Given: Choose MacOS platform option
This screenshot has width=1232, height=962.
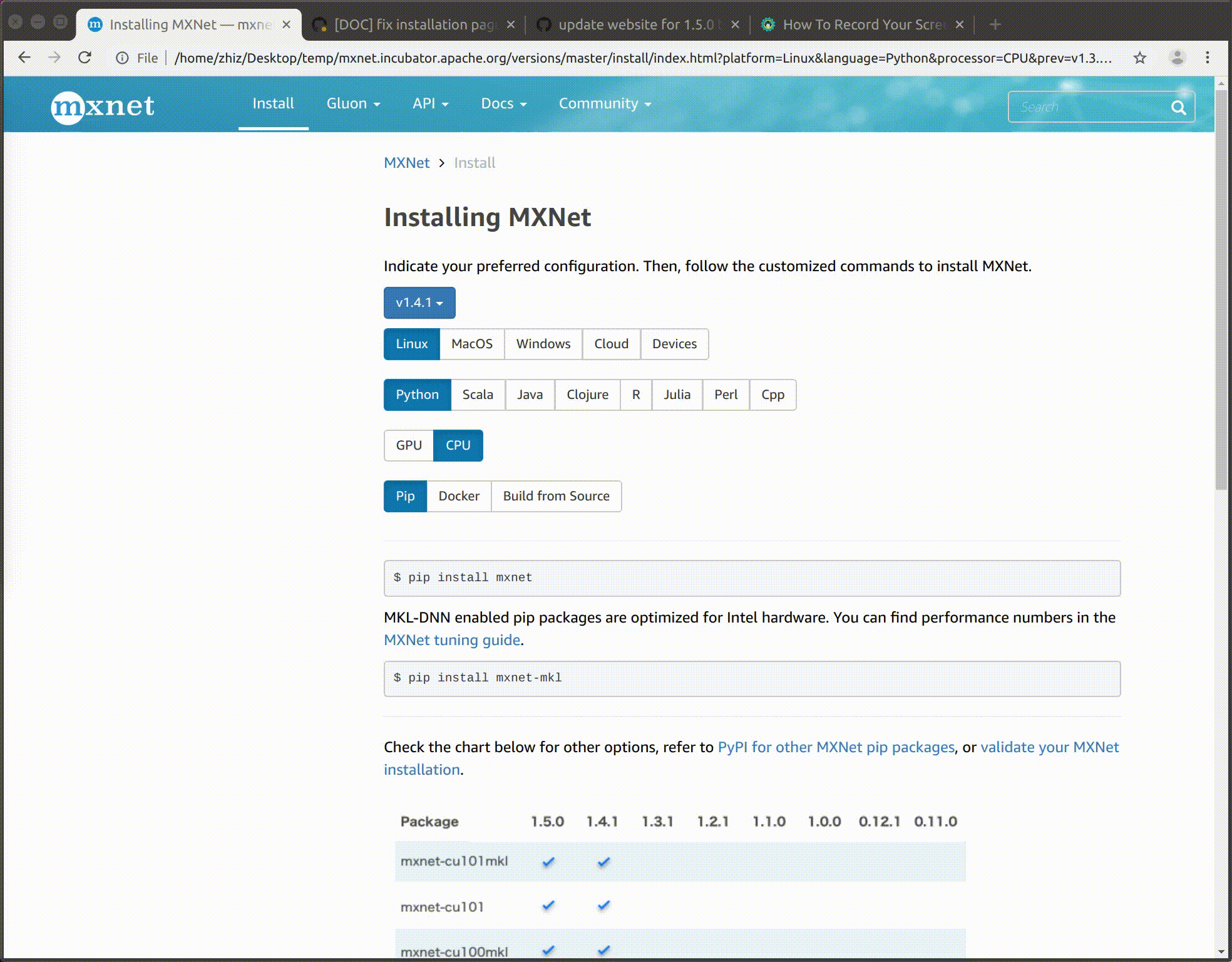Looking at the screenshot, I should [x=471, y=344].
